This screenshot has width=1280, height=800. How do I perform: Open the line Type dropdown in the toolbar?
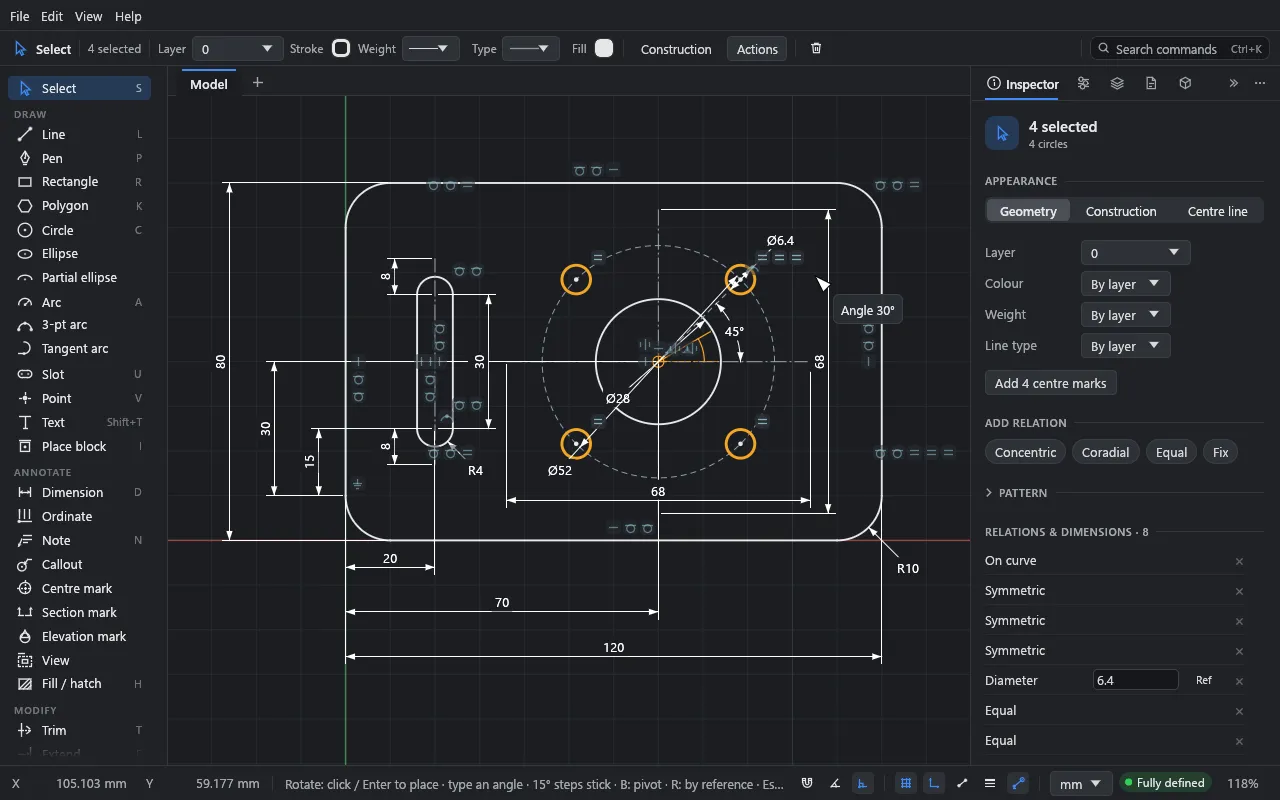pos(531,49)
